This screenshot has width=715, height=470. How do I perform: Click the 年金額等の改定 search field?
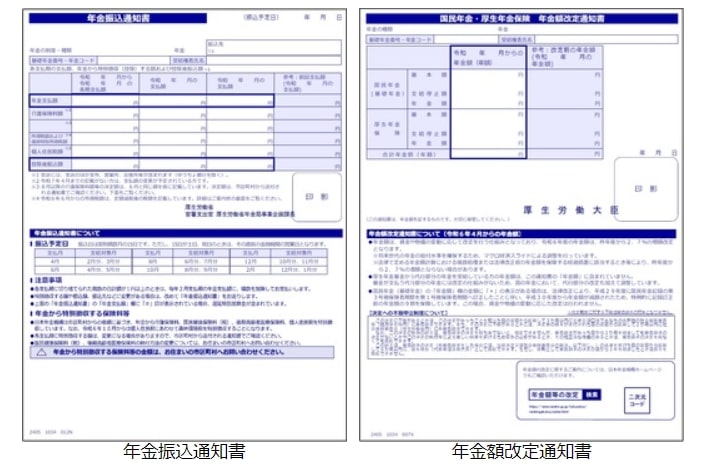(x=555, y=395)
